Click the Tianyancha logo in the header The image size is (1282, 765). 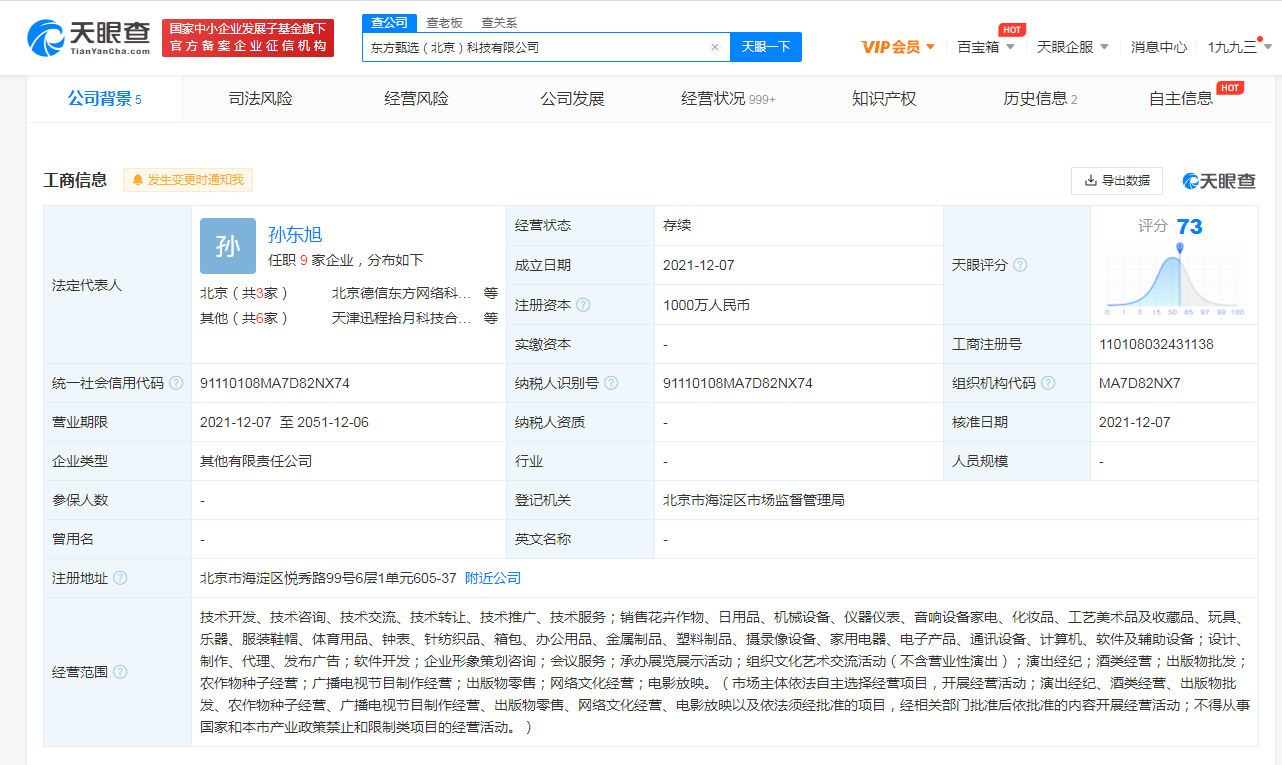pyautogui.click(x=90, y=38)
